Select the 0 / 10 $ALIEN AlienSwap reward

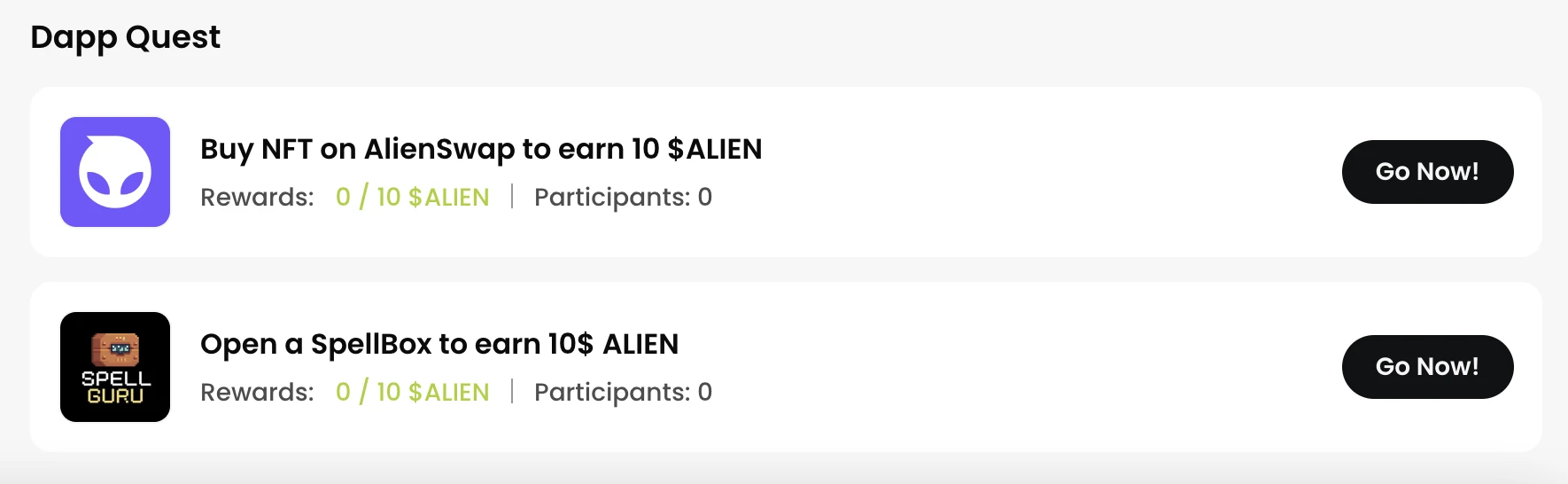(x=412, y=197)
